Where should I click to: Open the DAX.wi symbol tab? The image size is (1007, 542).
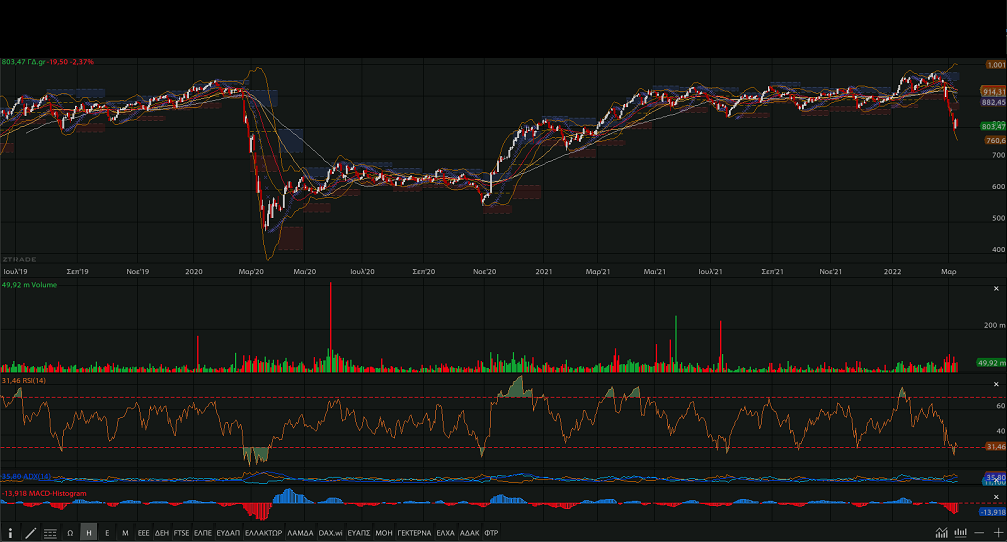click(x=330, y=533)
